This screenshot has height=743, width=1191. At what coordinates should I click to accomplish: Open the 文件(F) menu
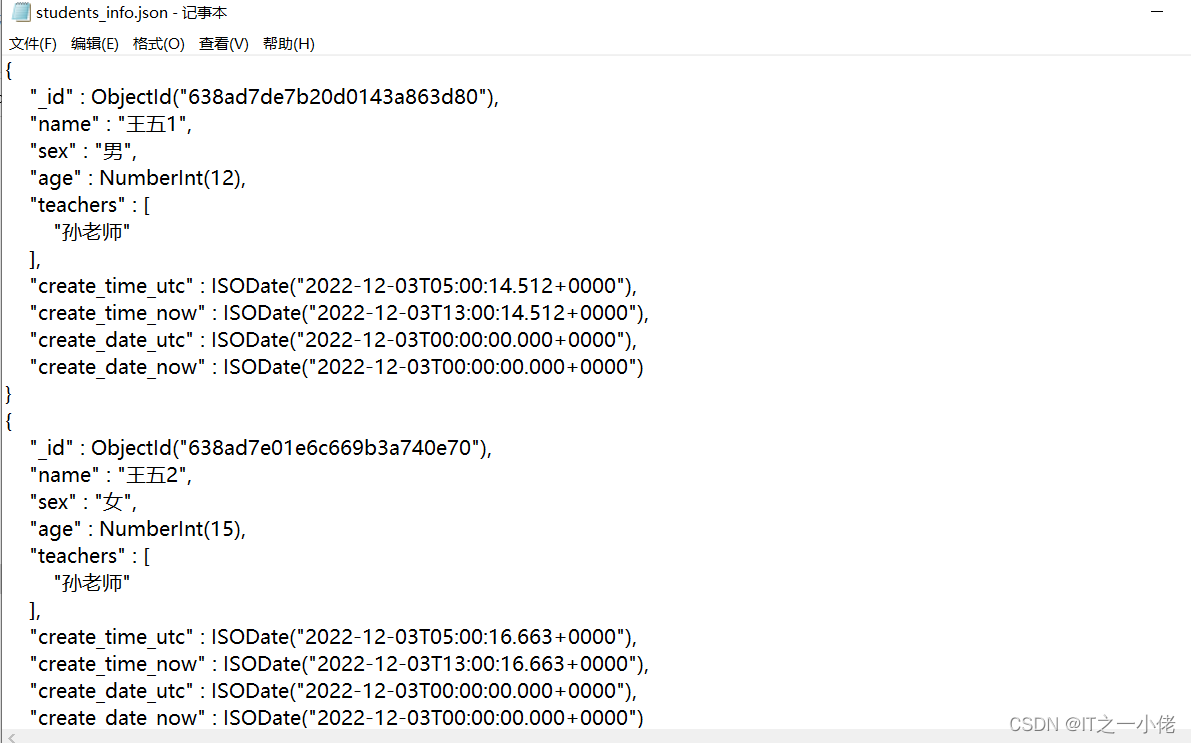[33, 44]
